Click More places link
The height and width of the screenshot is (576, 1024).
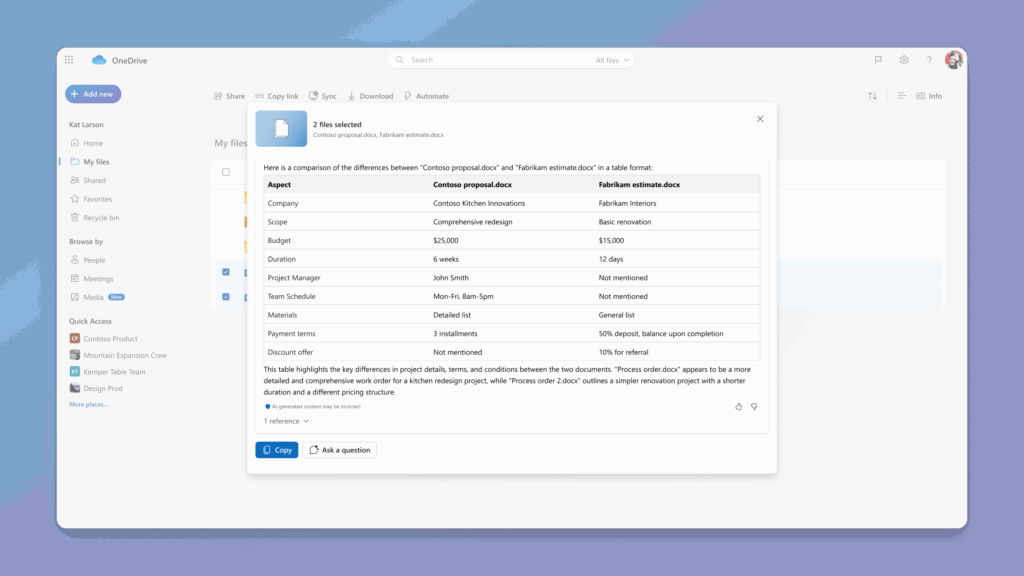click(88, 404)
